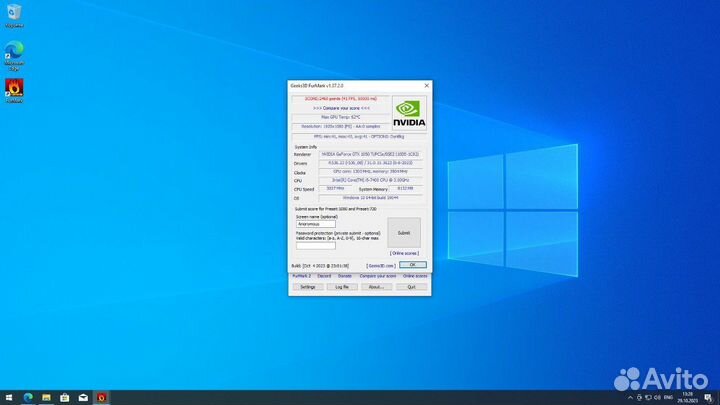This screenshot has width=720, height=405.
Task: Show hidden system tray icons
Action: [x=630, y=398]
